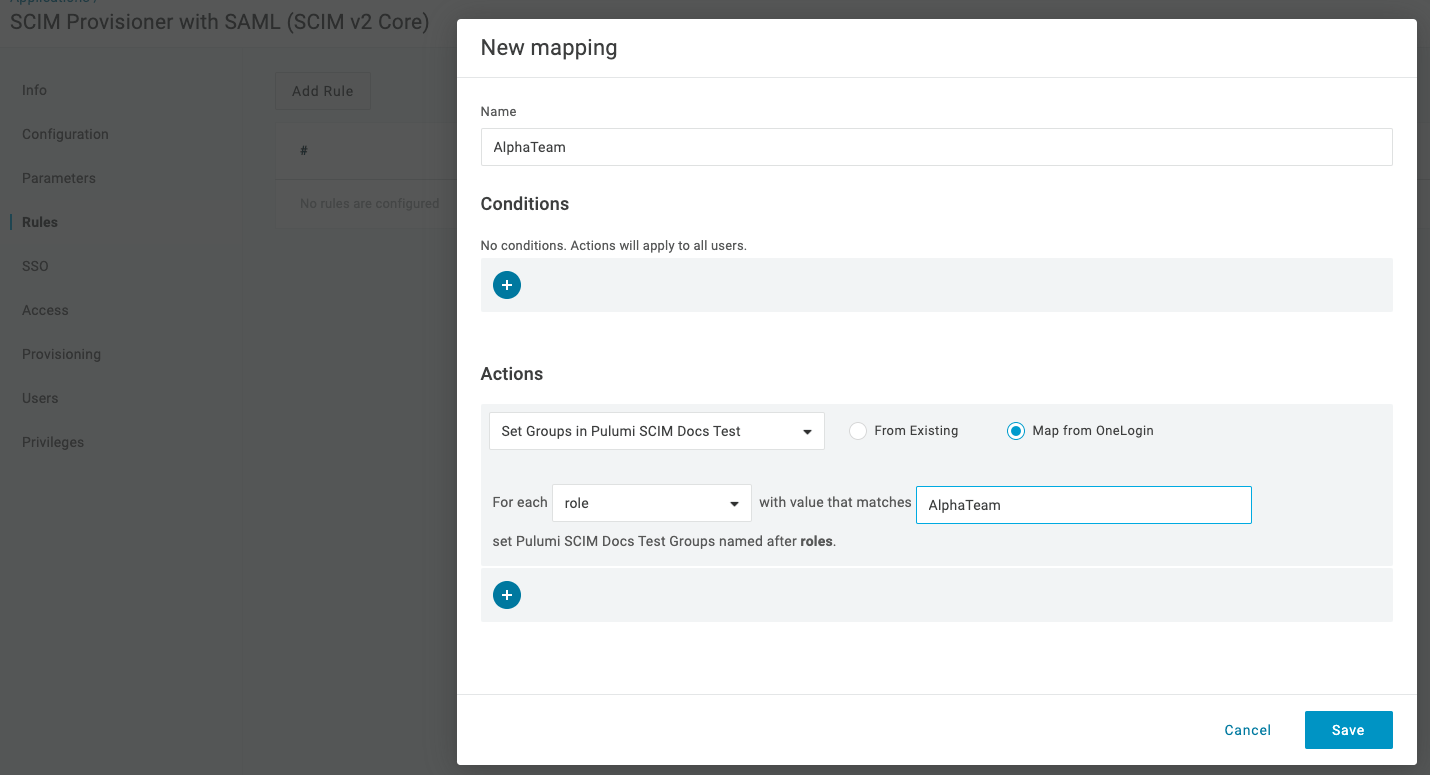Open the Info sidebar item
Image resolution: width=1430 pixels, height=775 pixels.
click(35, 90)
